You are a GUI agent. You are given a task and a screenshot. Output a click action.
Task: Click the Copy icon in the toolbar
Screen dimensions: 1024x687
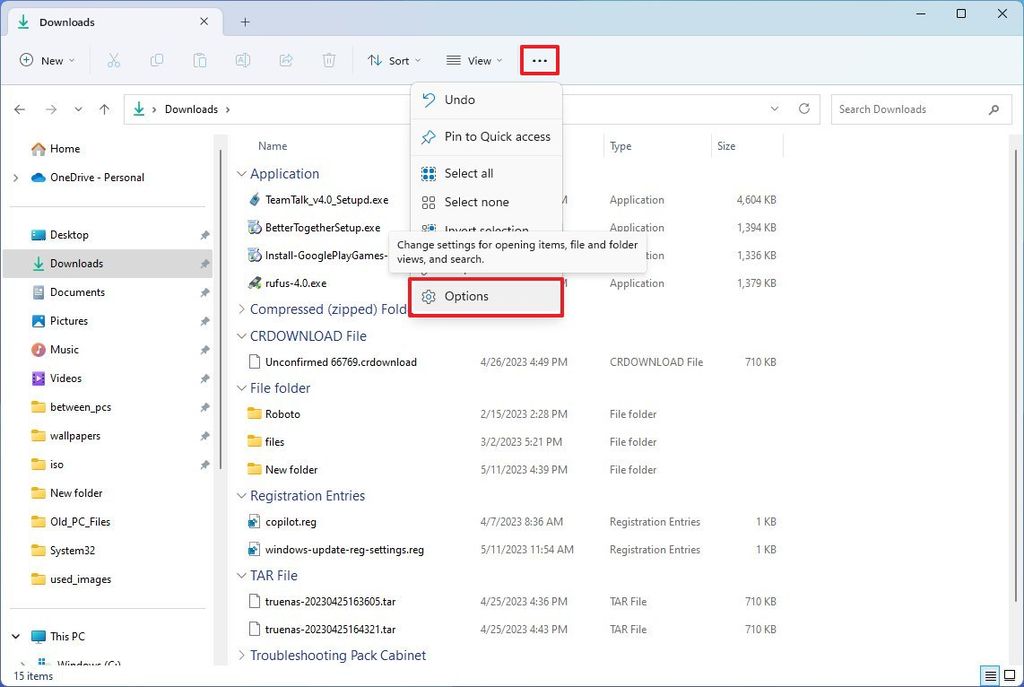(x=157, y=60)
